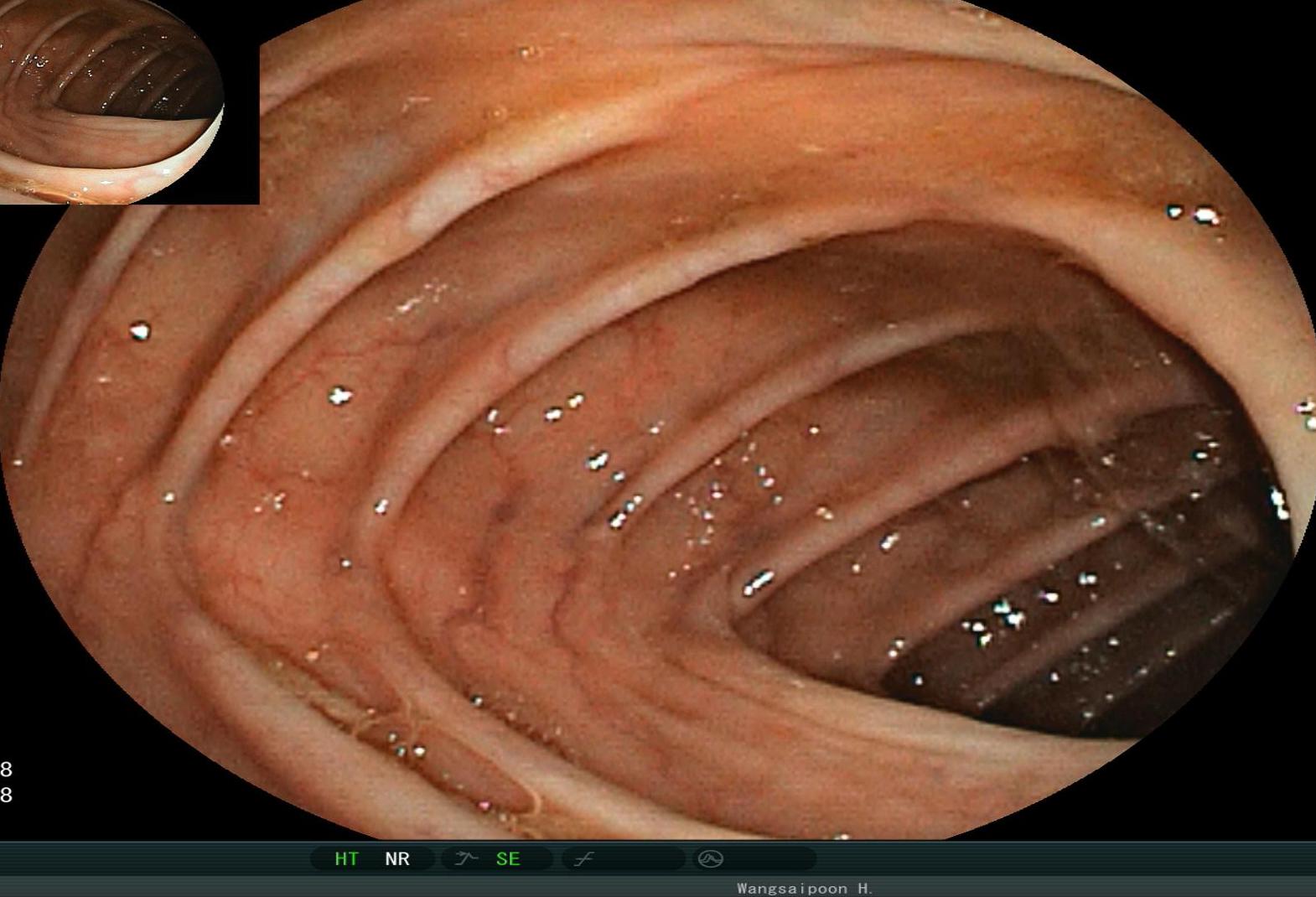The height and width of the screenshot is (897, 1316).
Task: Click the enhancement curve icon beside SE
Action: point(466,858)
